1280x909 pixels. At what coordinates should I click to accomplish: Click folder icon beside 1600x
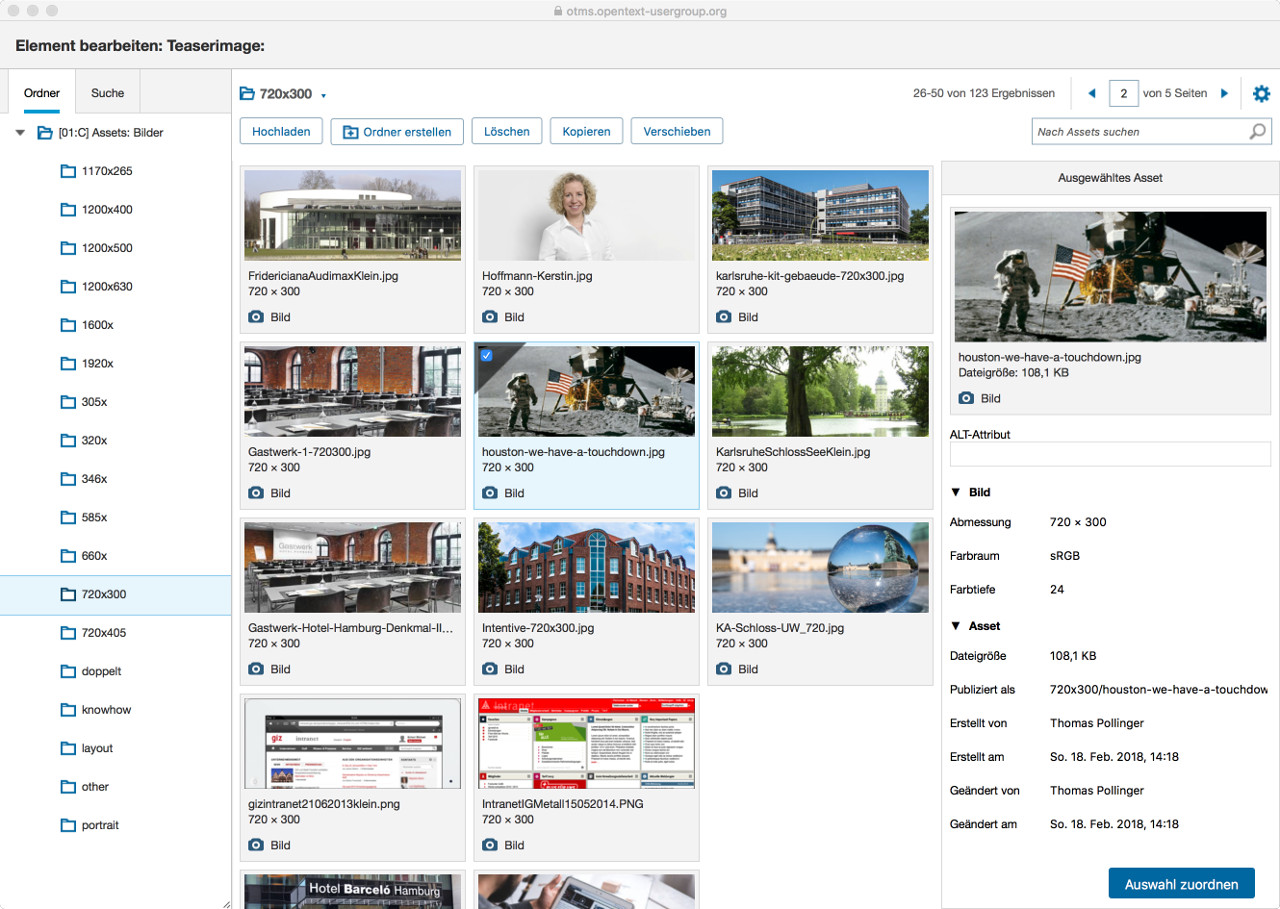pyautogui.click(x=68, y=325)
